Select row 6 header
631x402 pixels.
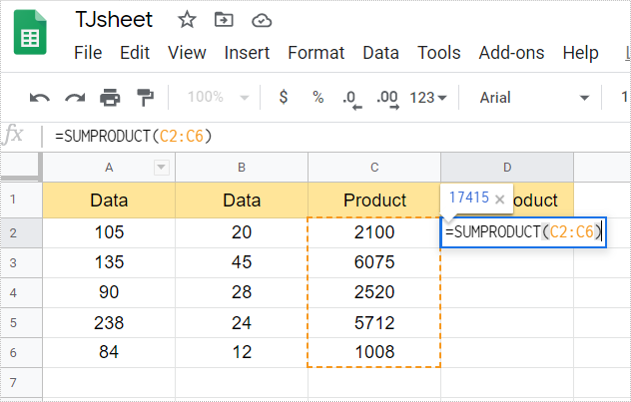tap(21, 353)
